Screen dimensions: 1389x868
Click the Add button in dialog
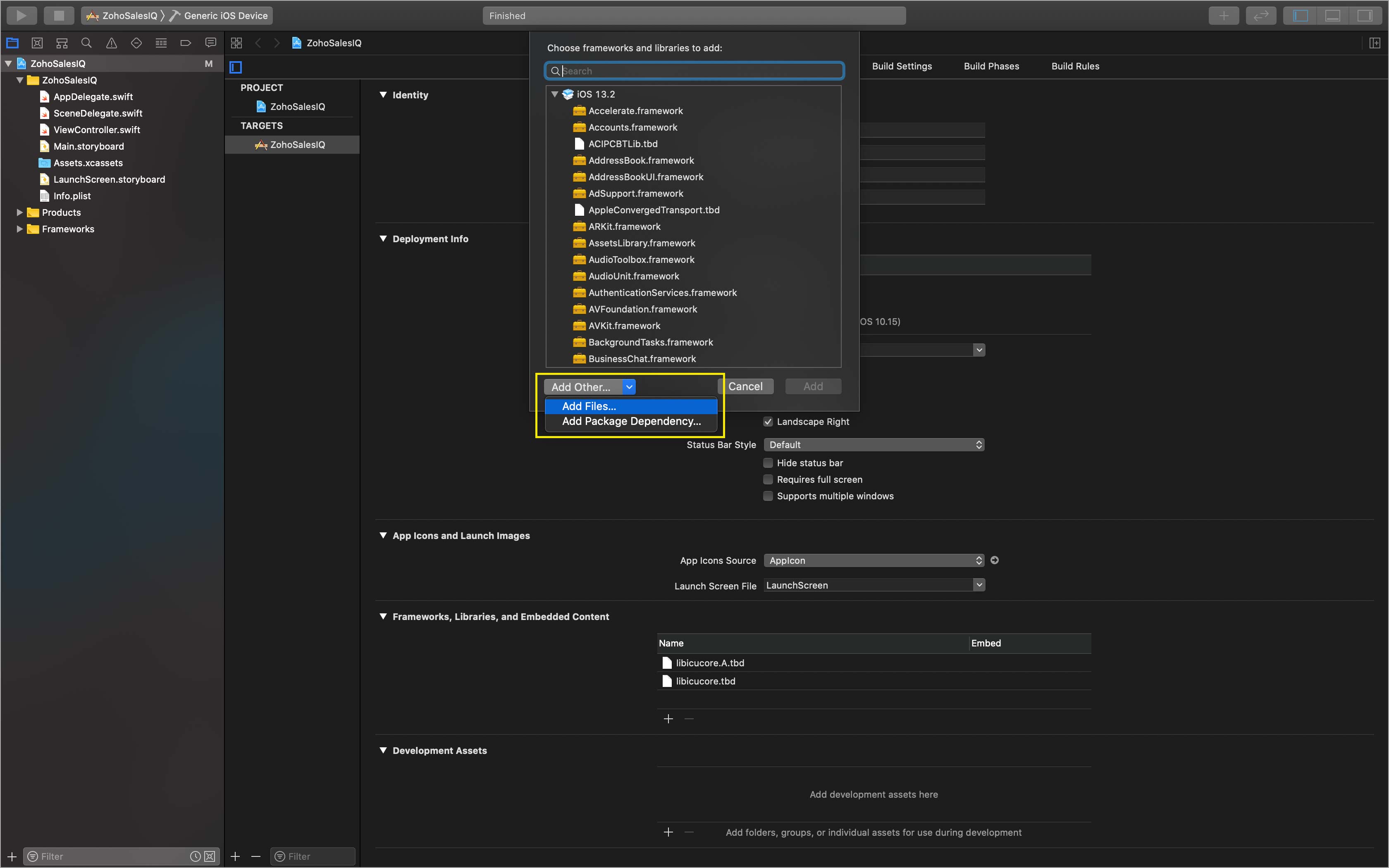click(813, 386)
